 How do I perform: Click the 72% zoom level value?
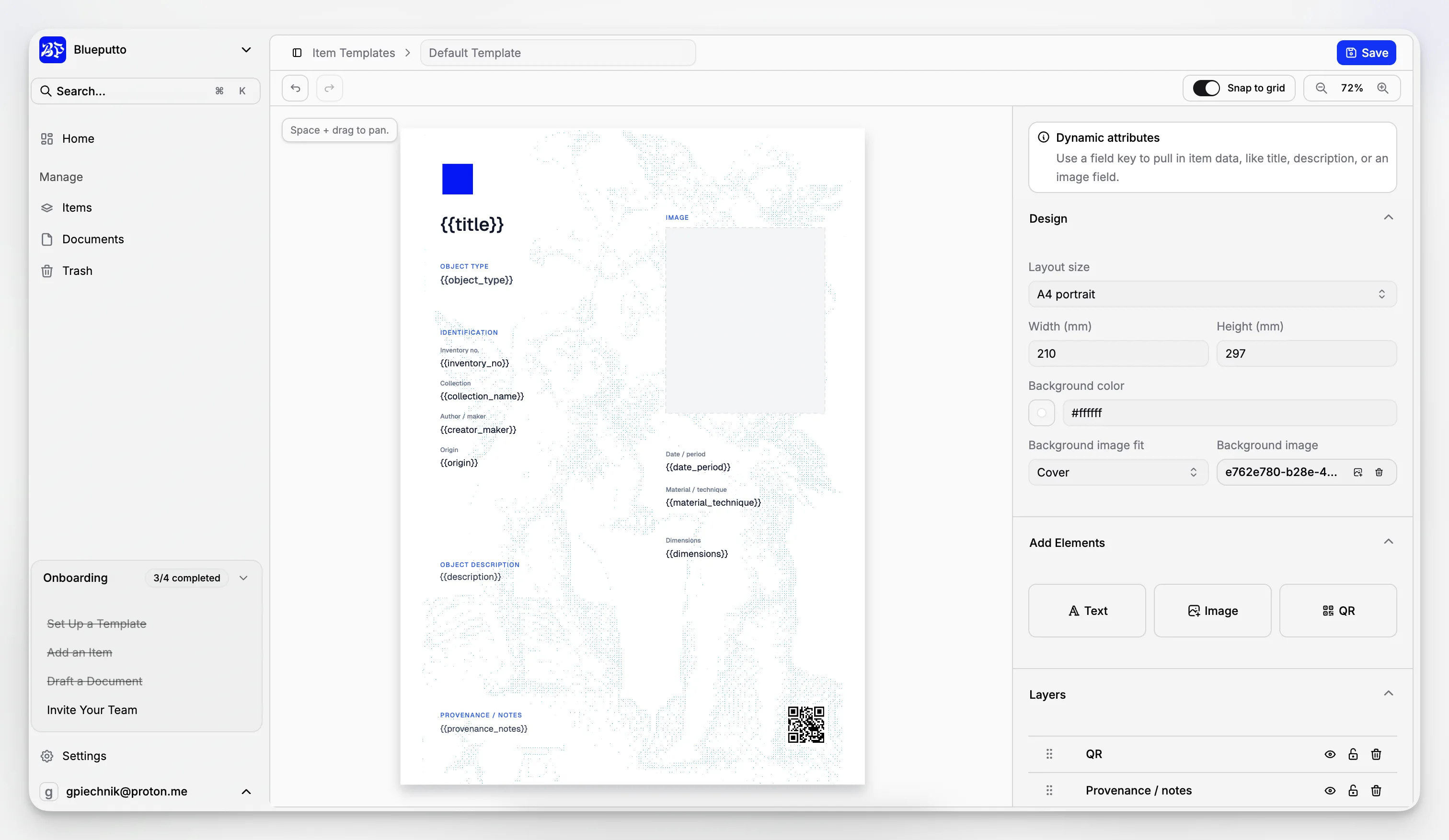click(1352, 88)
